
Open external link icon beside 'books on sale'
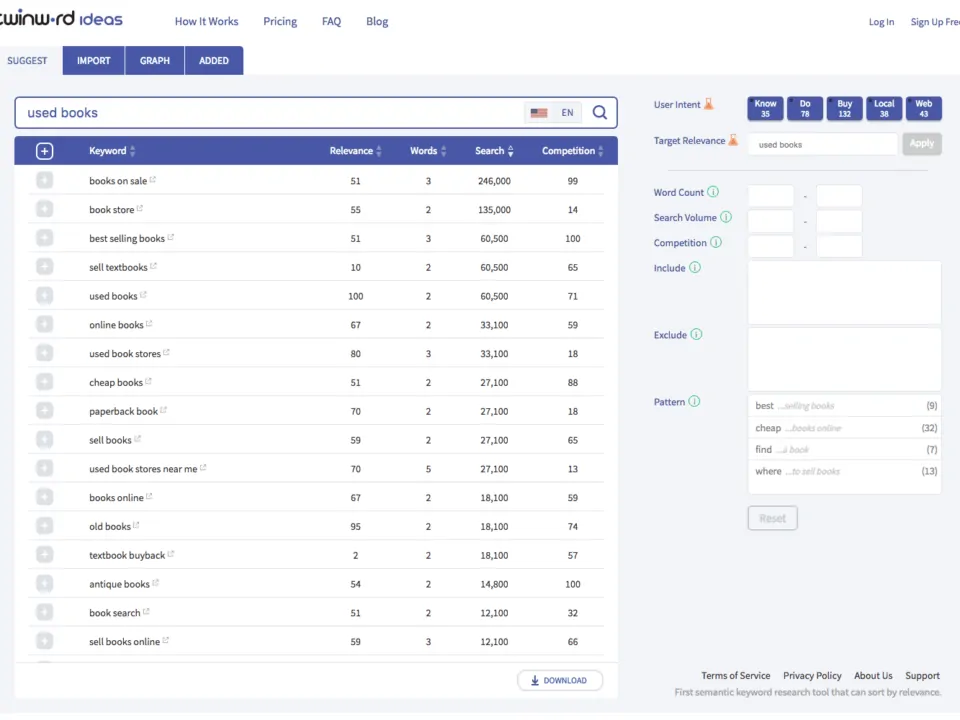pos(153,179)
